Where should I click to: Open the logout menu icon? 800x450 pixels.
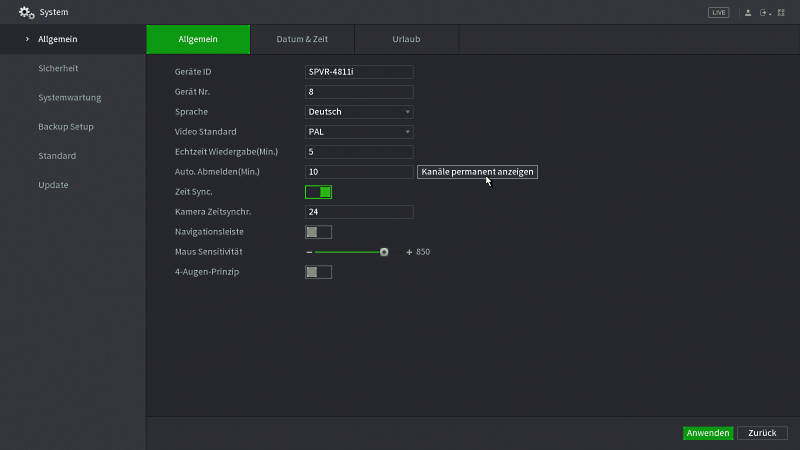[765, 12]
